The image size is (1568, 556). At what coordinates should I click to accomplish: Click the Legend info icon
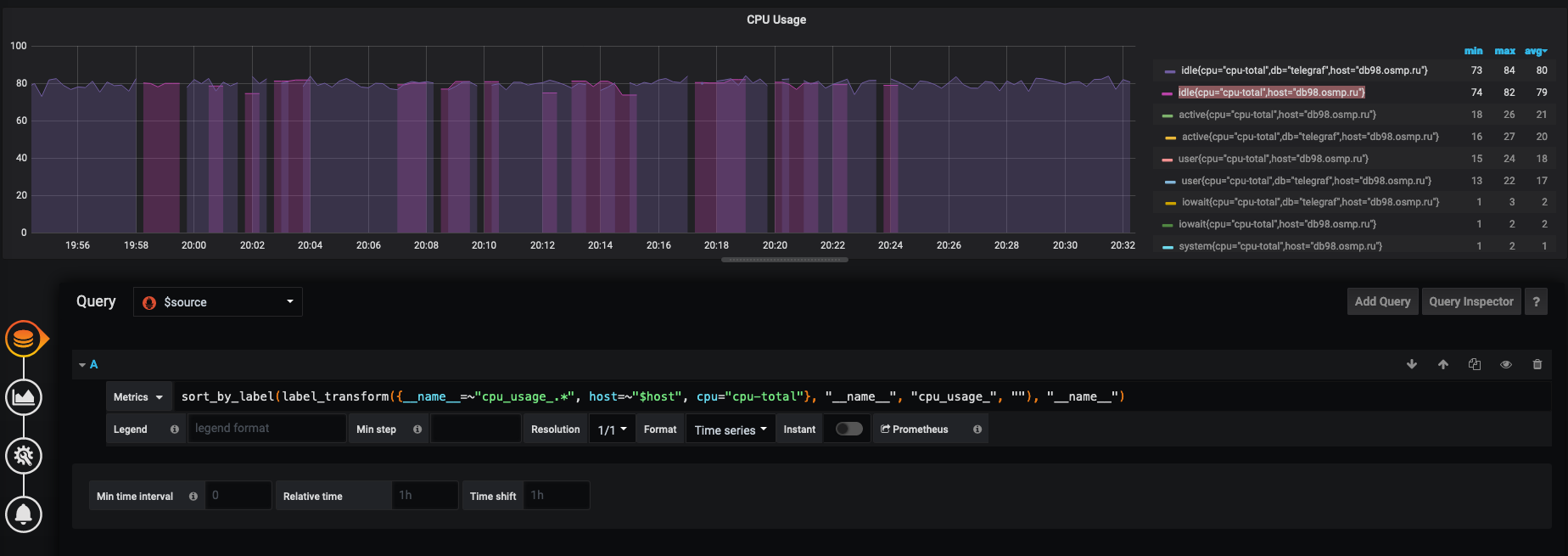(175, 430)
